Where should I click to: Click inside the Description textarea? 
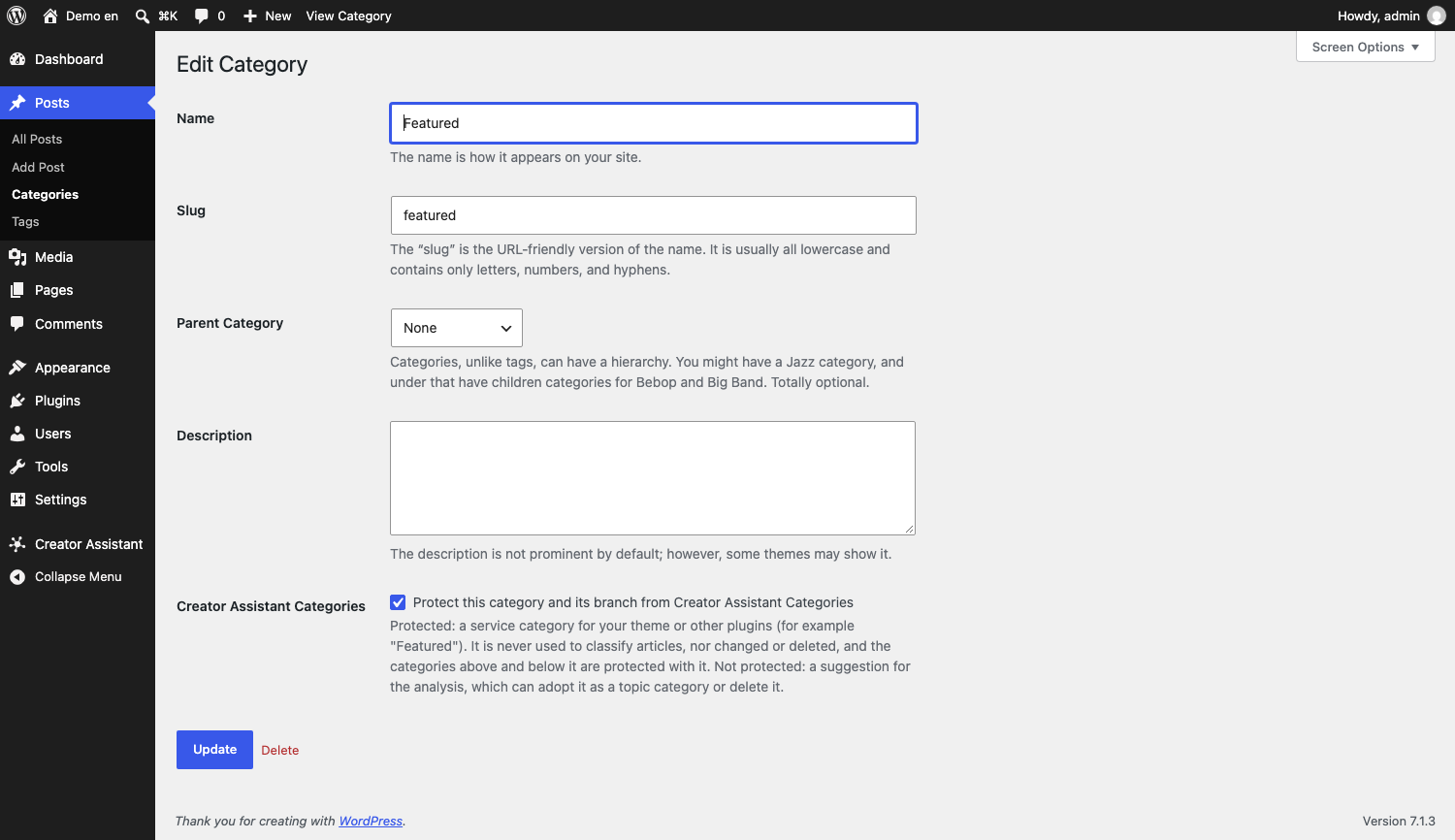click(653, 478)
